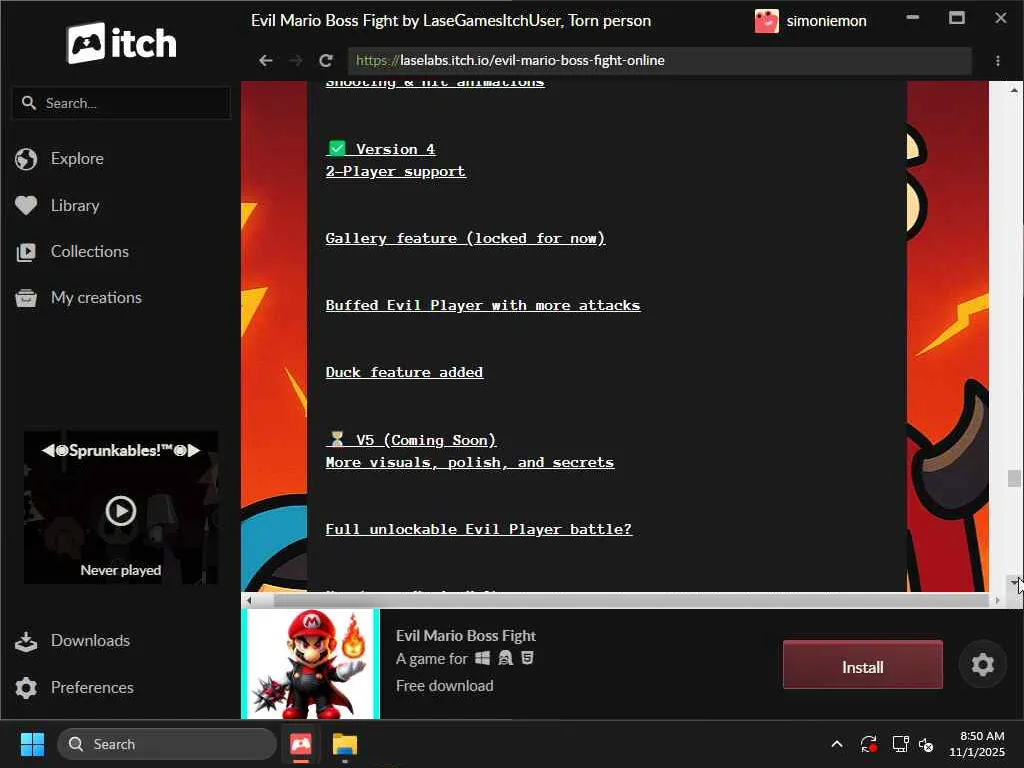Click the box icon beside My creations
The width and height of the screenshot is (1024, 768).
click(26, 298)
